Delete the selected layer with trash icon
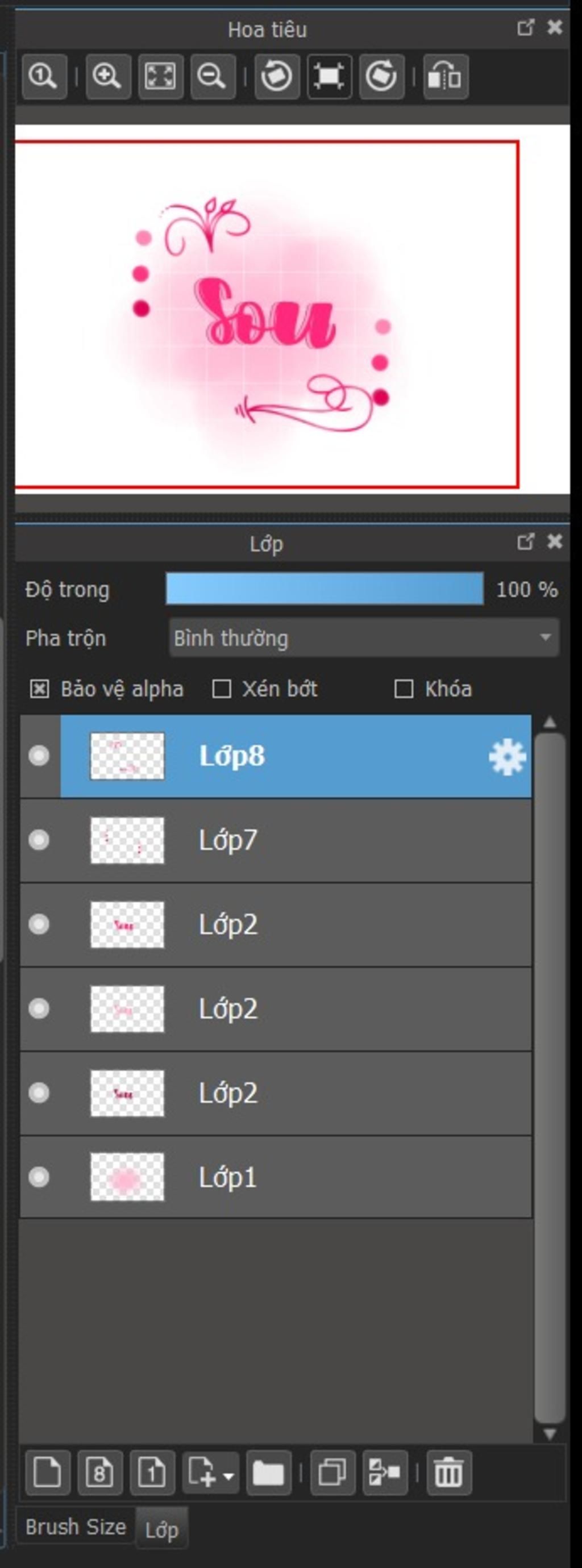 click(x=449, y=1473)
